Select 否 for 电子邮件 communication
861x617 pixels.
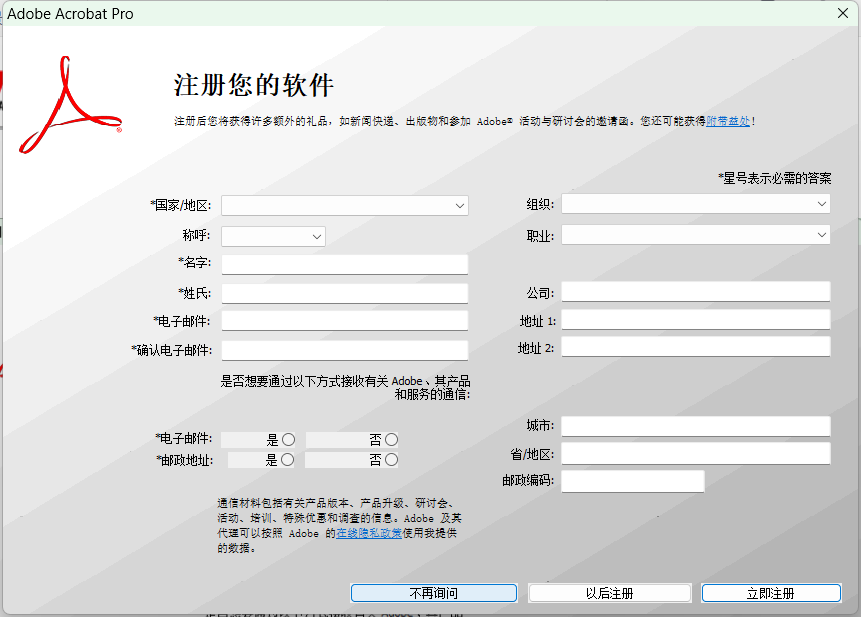(391, 440)
